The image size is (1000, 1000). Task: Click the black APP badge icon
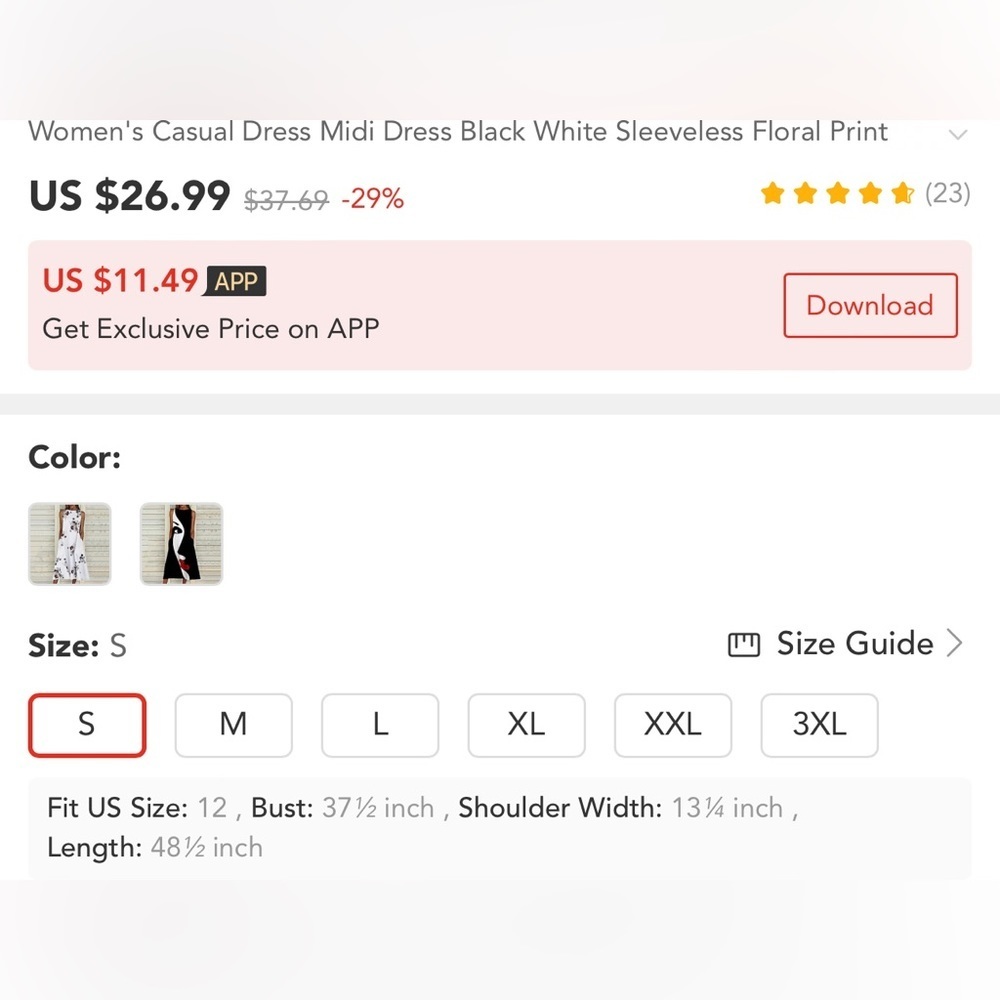pos(236,282)
